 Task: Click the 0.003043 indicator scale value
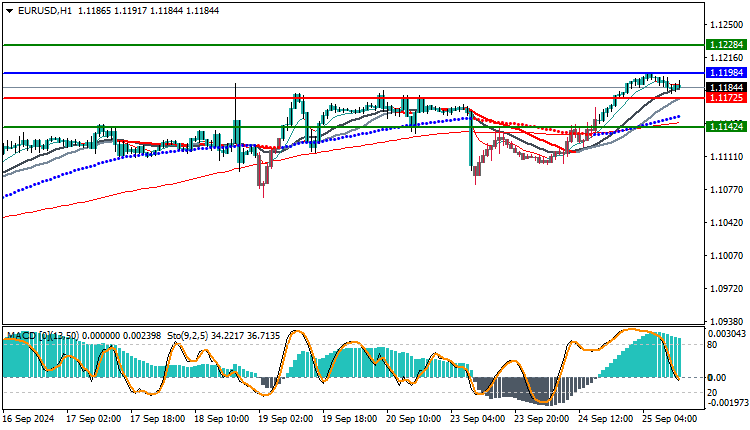coord(727,333)
